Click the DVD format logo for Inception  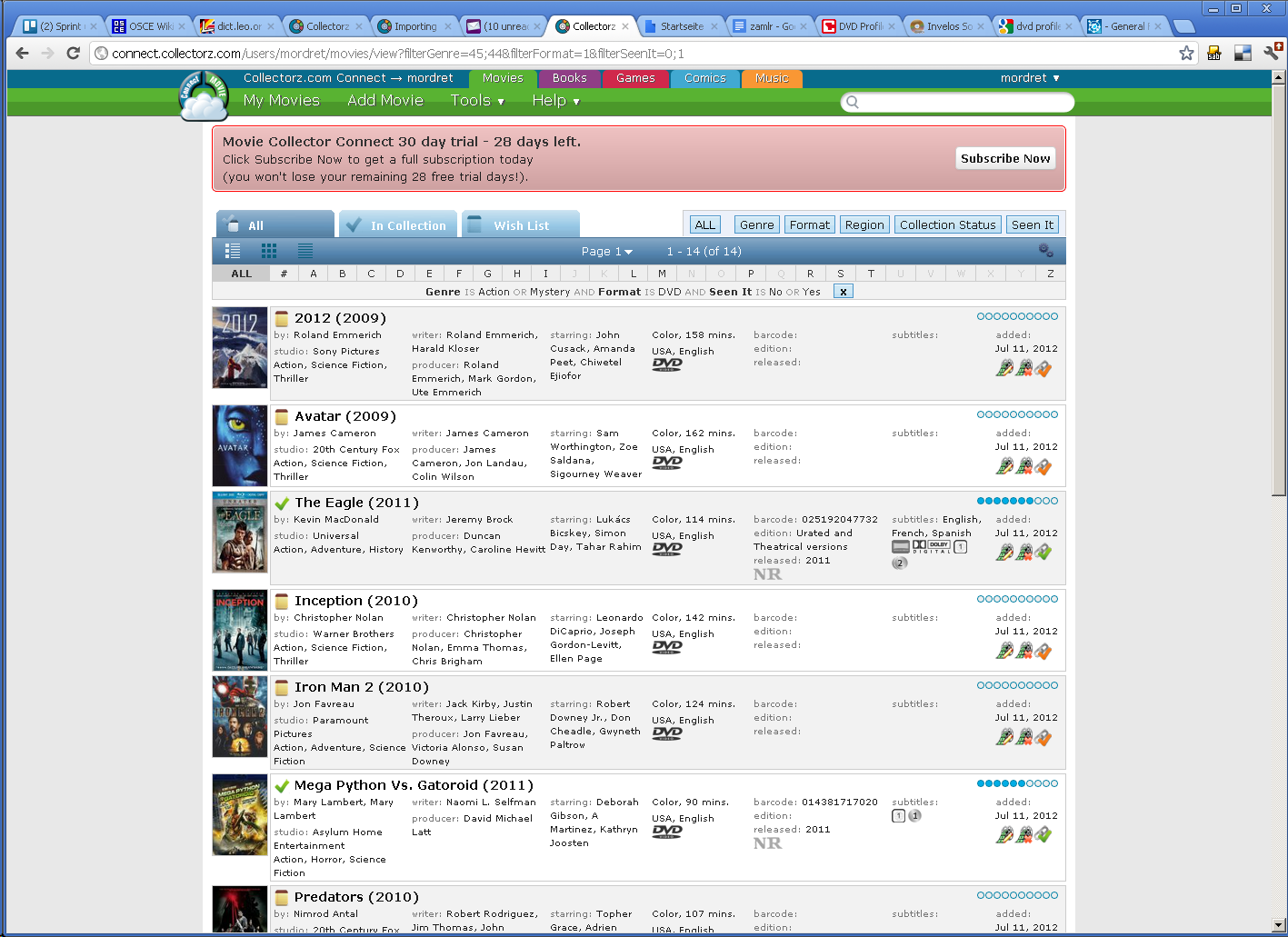(x=667, y=648)
